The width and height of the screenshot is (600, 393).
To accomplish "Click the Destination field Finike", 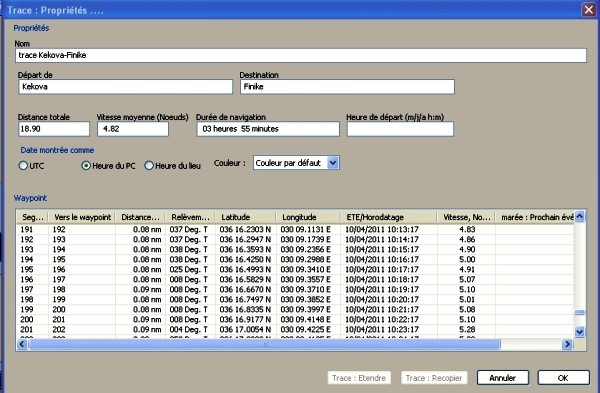I will (347, 86).
